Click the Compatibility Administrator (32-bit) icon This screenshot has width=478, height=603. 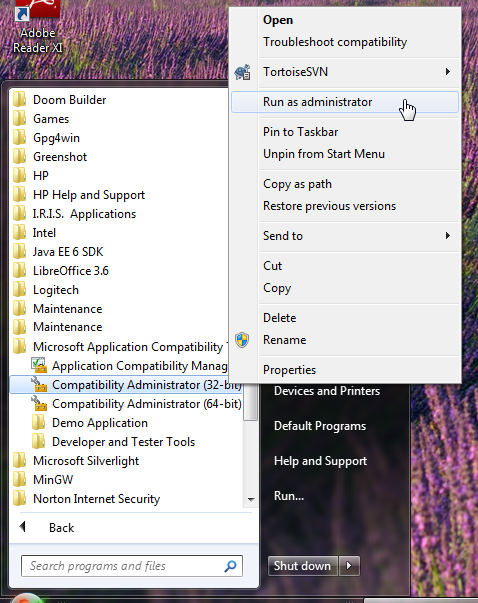coord(39,384)
